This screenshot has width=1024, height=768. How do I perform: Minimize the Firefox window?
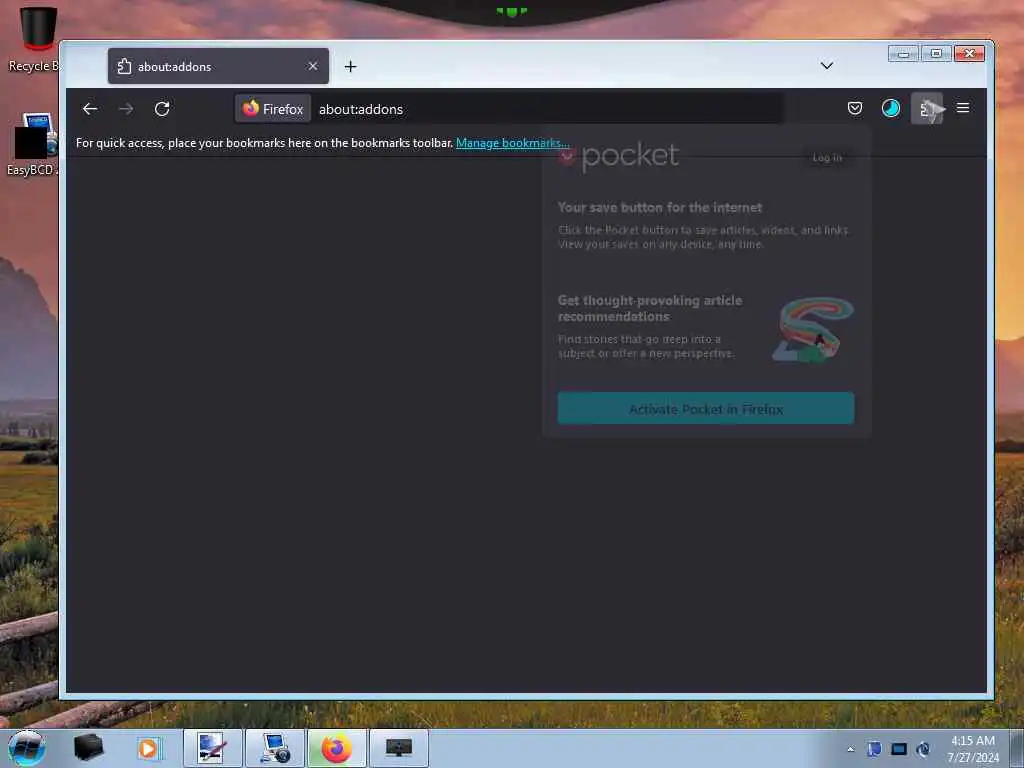[x=903, y=54]
